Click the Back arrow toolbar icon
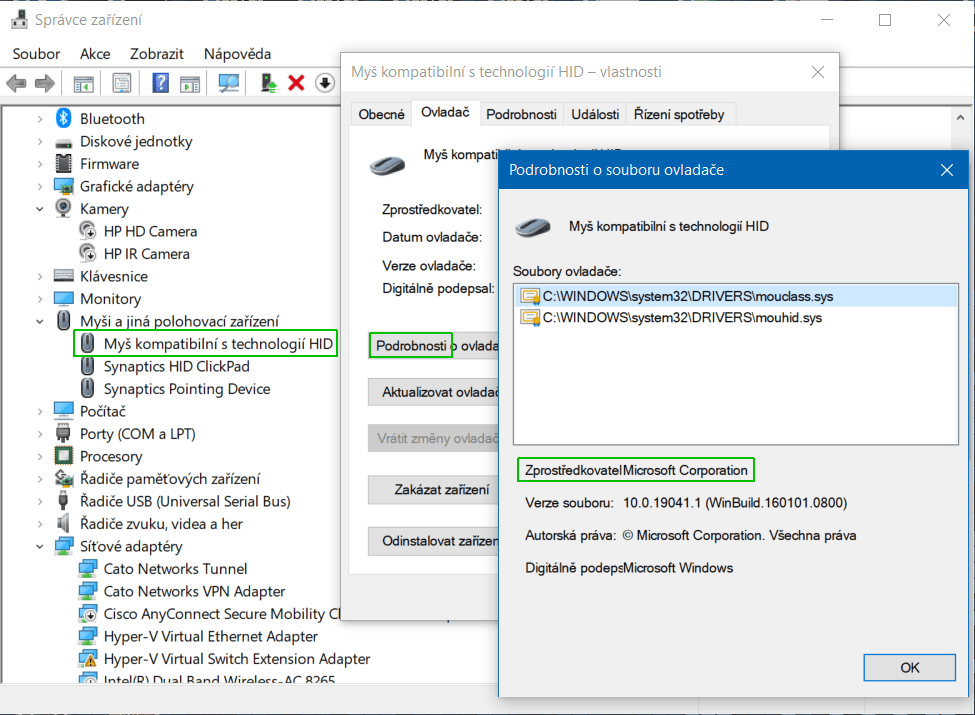Screen dimensions: 975x715 pyautogui.click(x=17, y=83)
